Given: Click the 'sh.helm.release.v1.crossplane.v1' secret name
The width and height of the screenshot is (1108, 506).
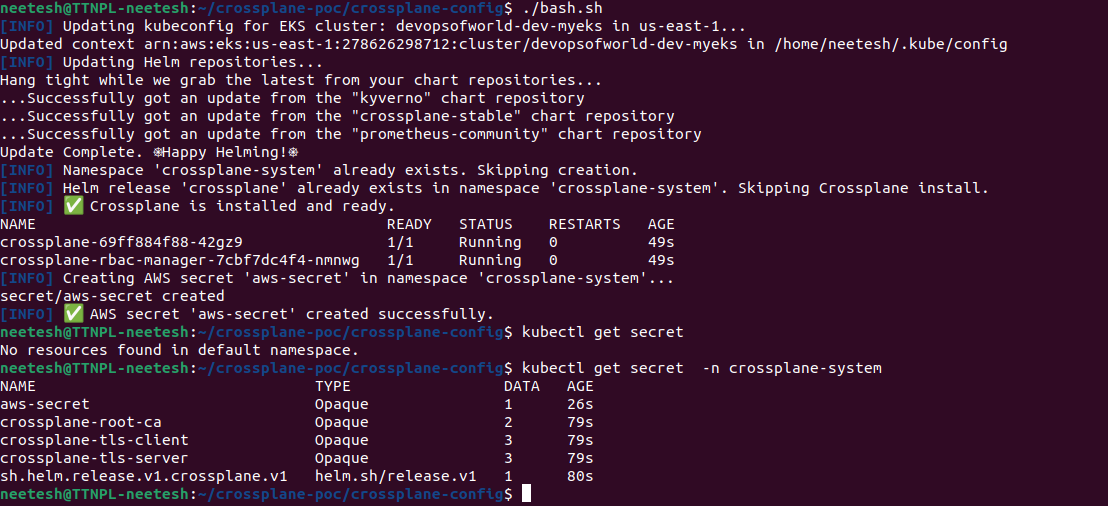Looking at the screenshot, I should tap(143, 476).
